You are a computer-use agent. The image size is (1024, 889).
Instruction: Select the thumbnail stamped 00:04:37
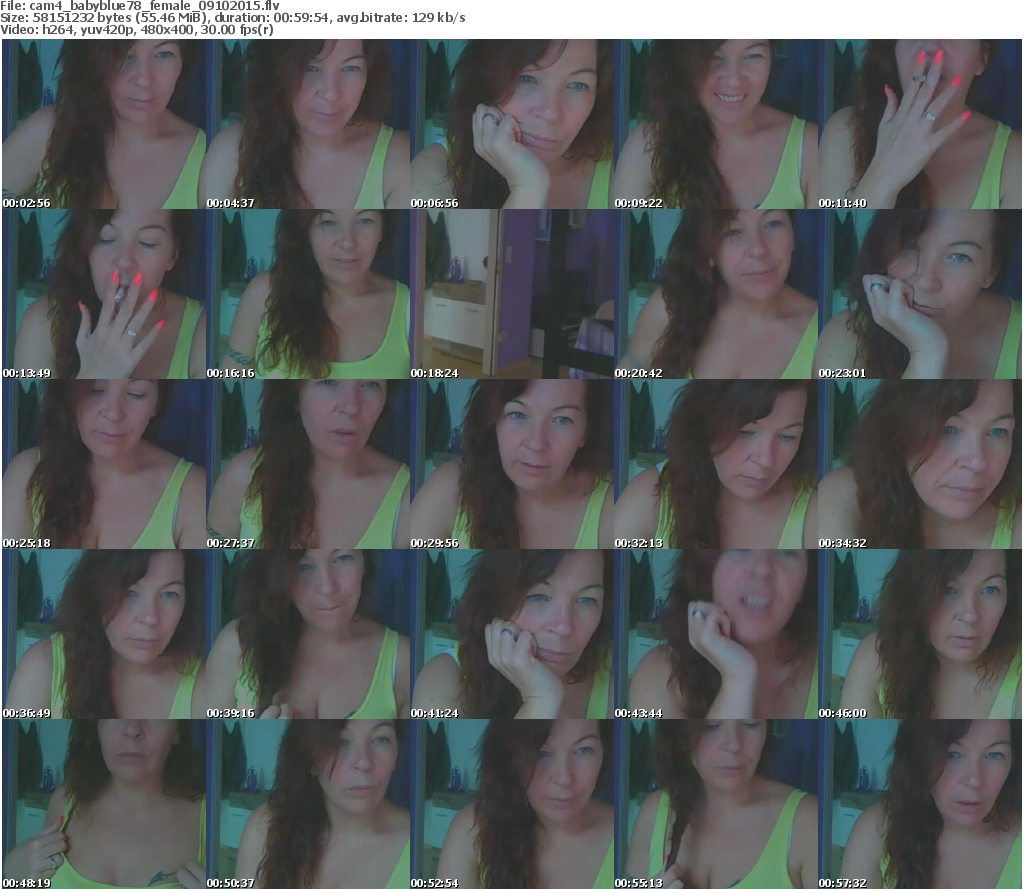pos(308,124)
